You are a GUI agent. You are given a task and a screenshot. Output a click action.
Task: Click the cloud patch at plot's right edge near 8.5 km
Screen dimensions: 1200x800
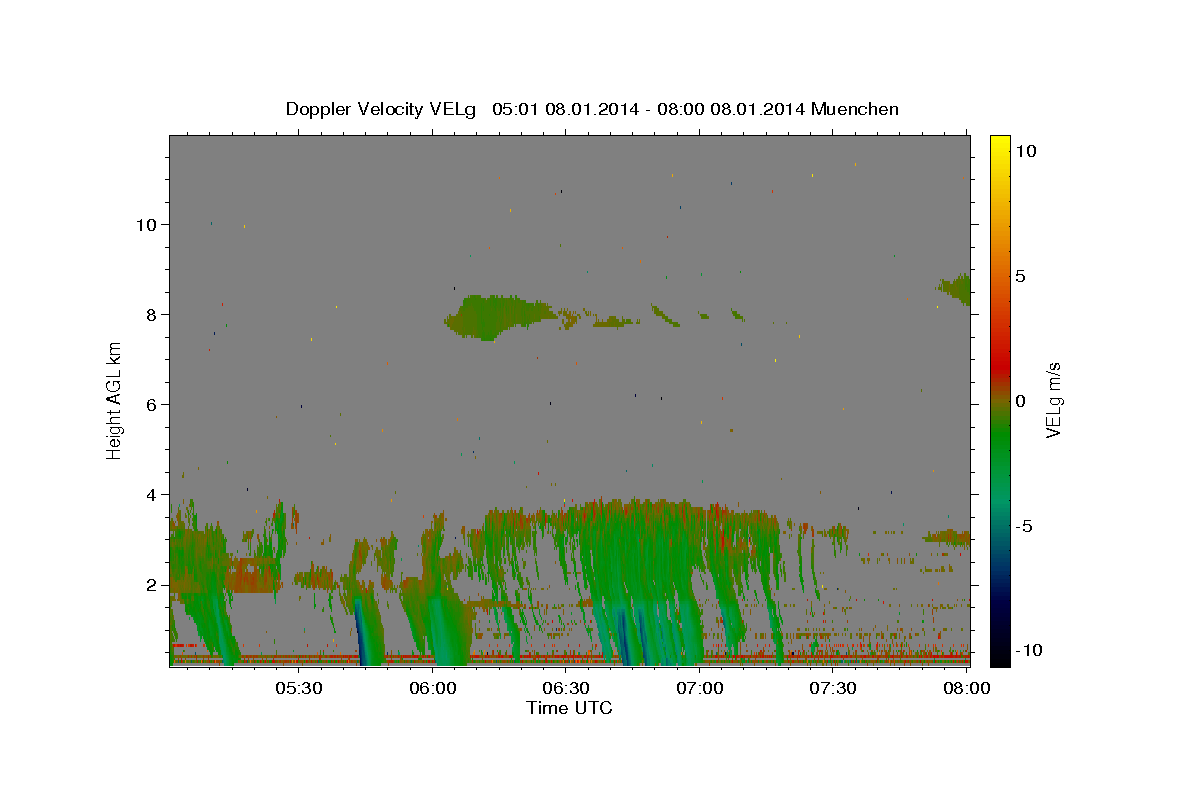click(x=956, y=289)
